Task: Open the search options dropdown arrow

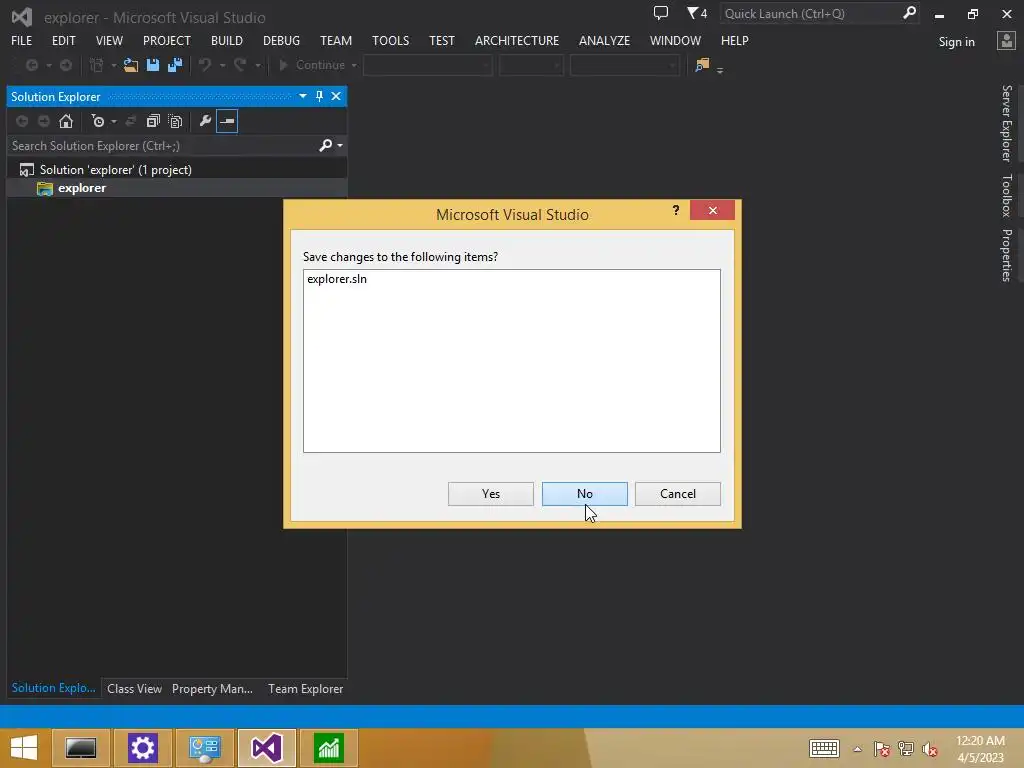Action: (x=340, y=146)
